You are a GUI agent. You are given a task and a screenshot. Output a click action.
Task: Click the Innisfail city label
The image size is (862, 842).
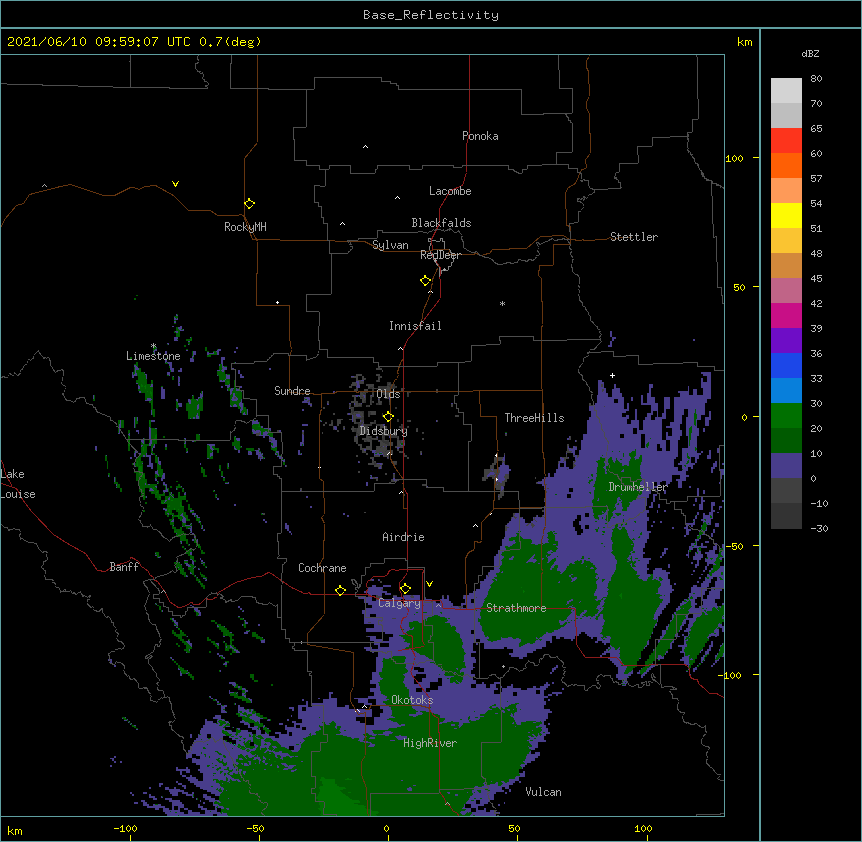pos(415,326)
